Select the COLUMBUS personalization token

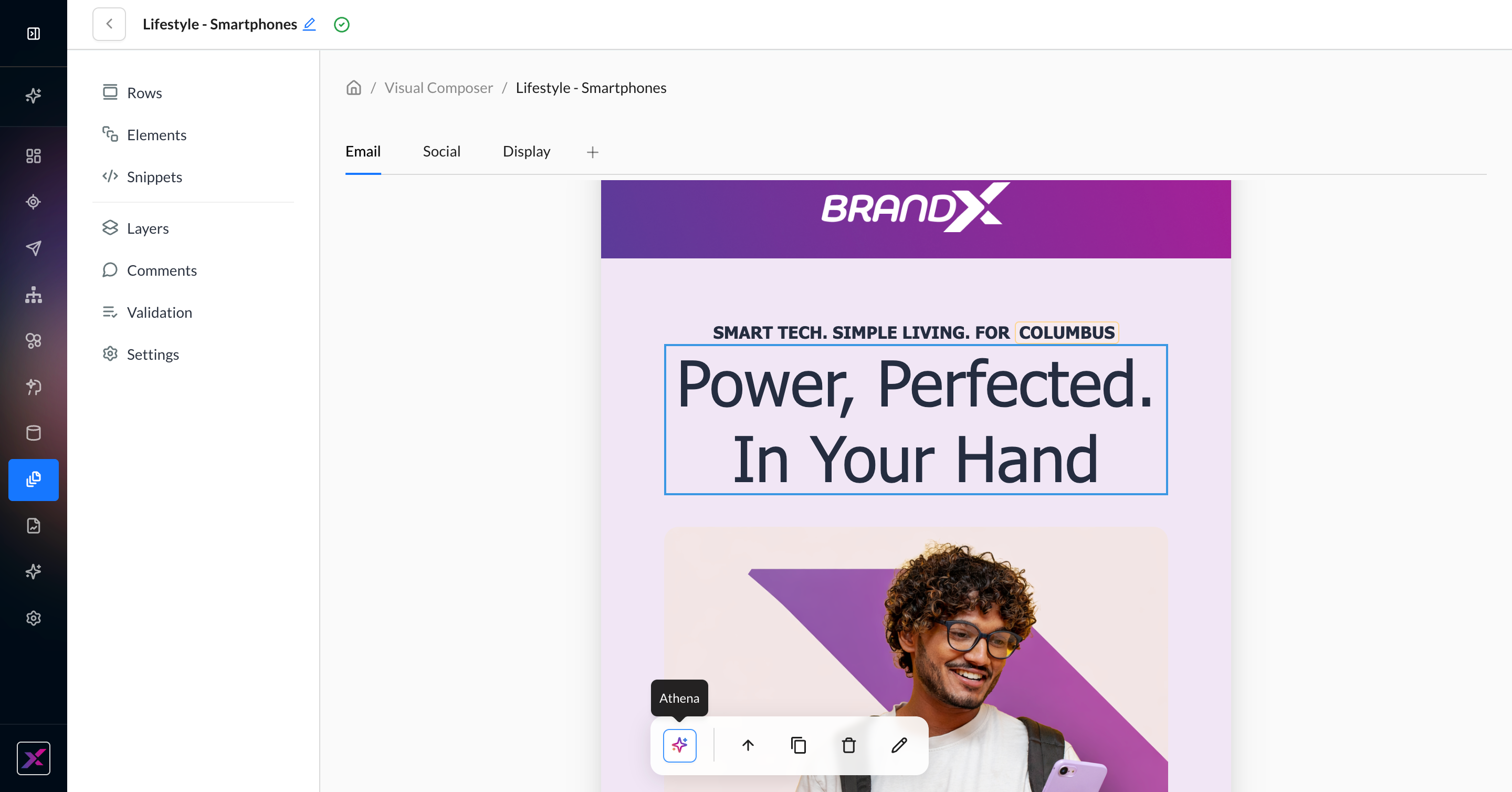(1066, 332)
